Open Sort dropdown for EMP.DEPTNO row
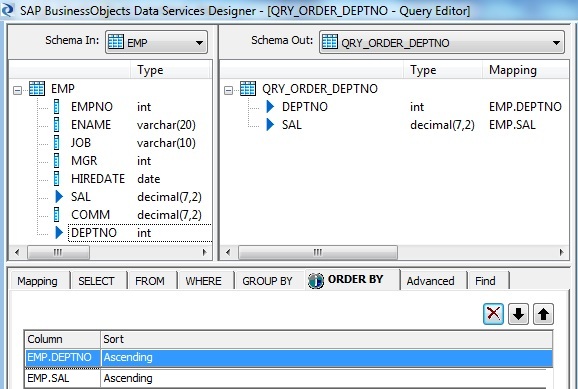Image resolution: width=578 pixels, height=389 pixels. click(x=326, y=357)
